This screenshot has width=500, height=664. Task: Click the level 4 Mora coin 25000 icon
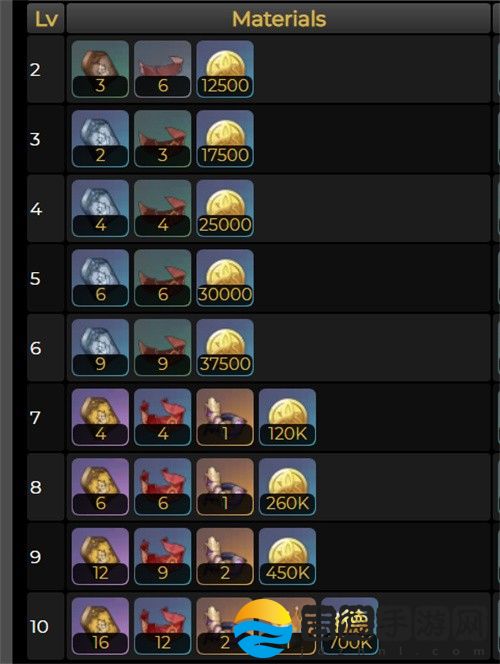(225, 208)
